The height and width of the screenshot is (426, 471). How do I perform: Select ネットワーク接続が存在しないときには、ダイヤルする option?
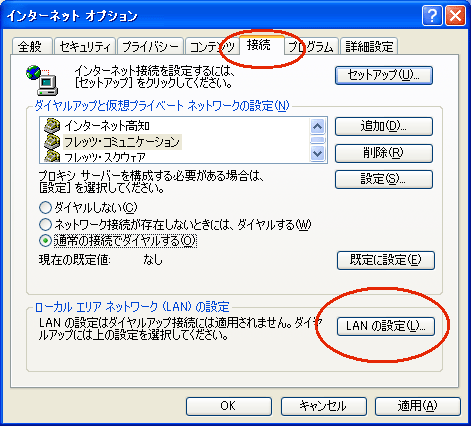pos(45,224)
